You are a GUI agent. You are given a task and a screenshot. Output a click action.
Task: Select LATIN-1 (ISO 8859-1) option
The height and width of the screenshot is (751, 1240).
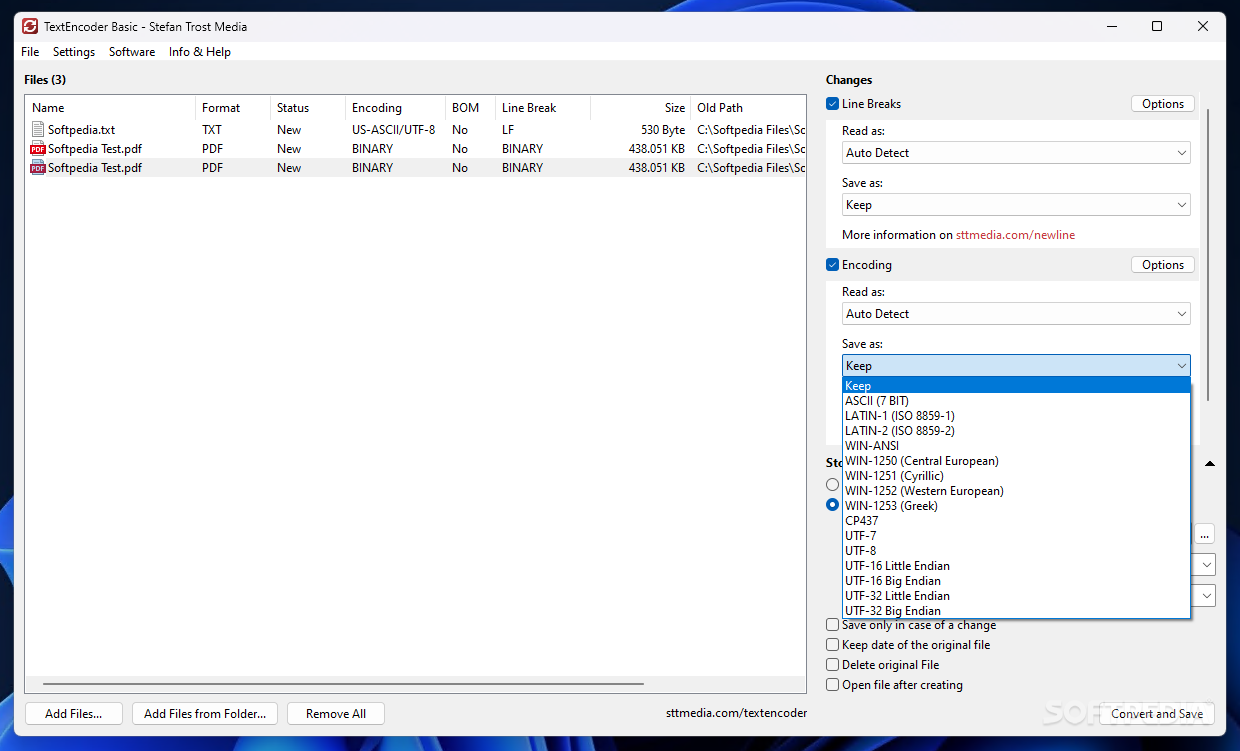point(1016,416)
